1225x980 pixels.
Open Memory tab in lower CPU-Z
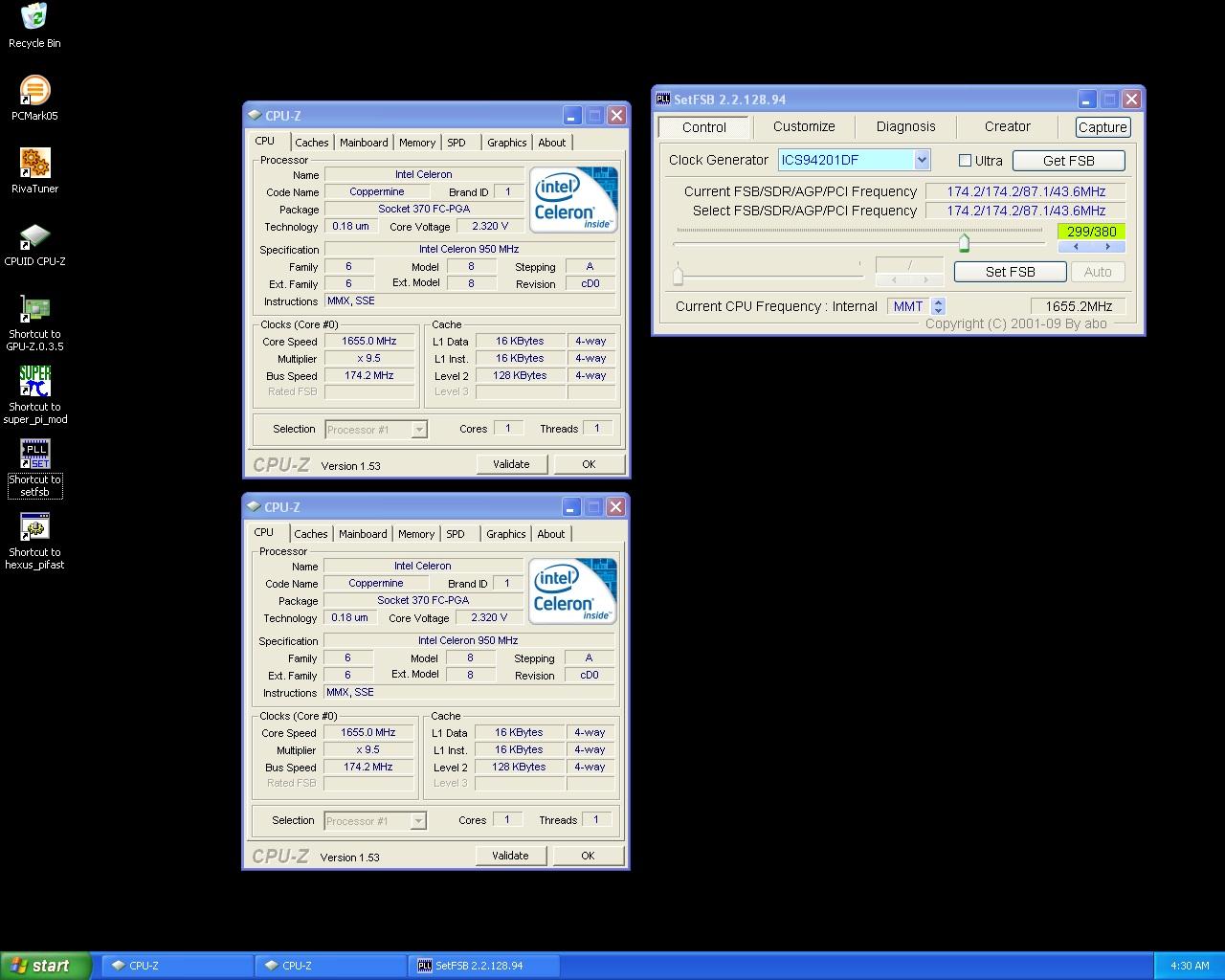pyautogui.click(x=416, y=534)
